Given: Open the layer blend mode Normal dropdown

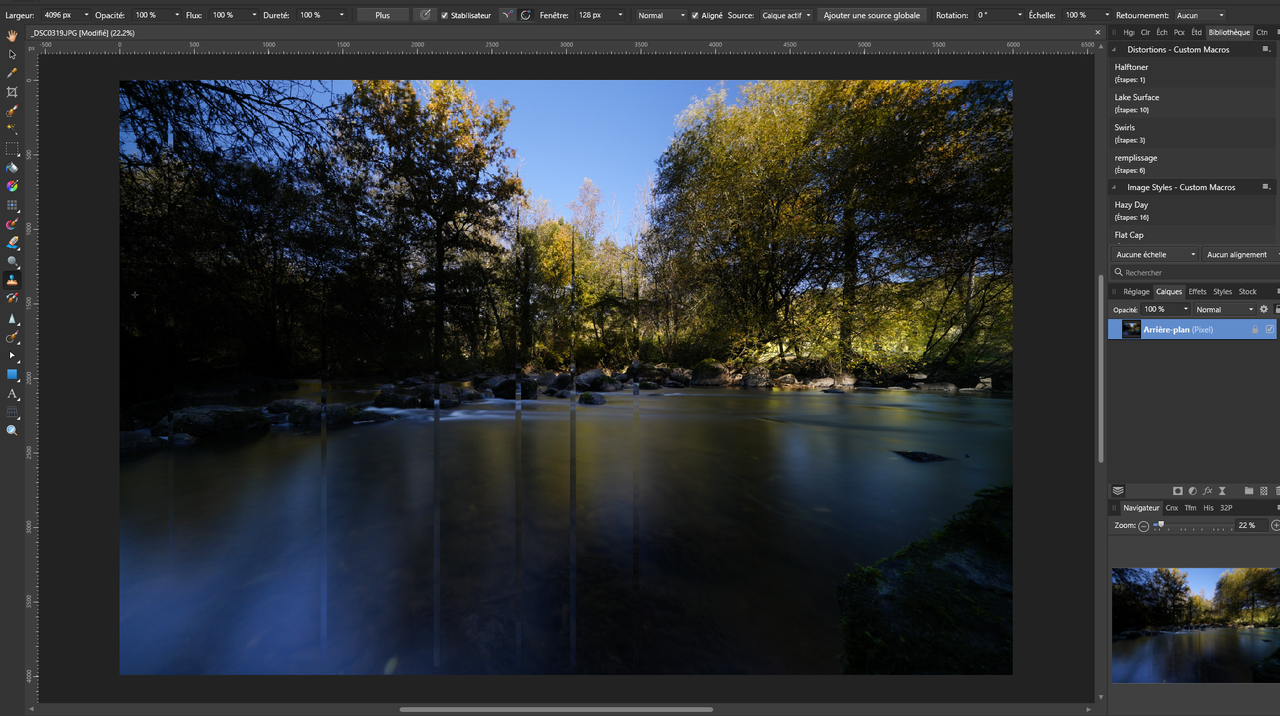Looking at the screenshot, I should pos(1224,309).
